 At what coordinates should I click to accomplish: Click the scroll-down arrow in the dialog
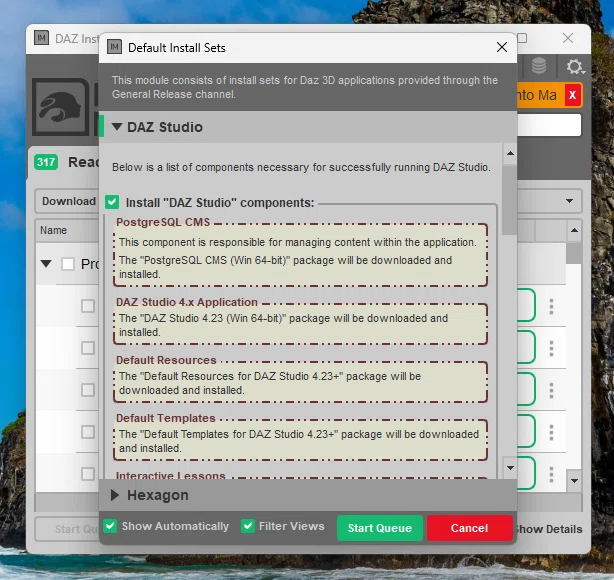(510, 468)
